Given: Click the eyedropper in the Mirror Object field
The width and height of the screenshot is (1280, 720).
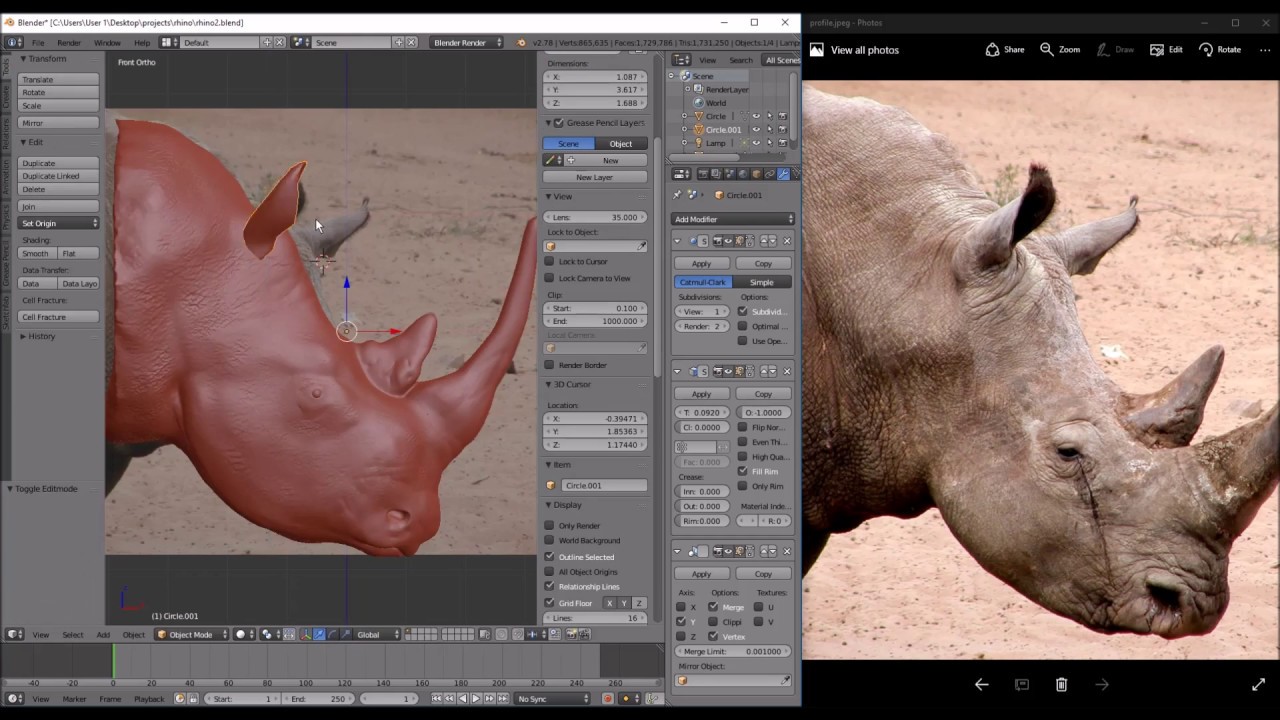Looking at the screenshot, I should (786, 681).
